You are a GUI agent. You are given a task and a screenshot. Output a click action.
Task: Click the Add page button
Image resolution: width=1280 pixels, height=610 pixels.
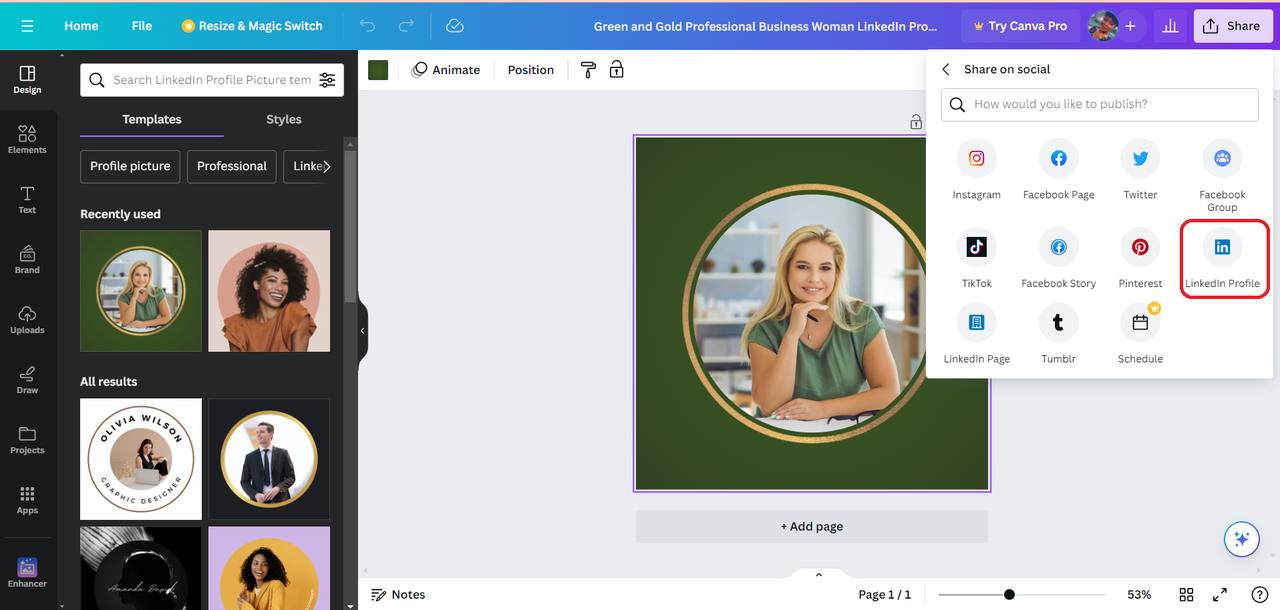[x=811, y=526]
